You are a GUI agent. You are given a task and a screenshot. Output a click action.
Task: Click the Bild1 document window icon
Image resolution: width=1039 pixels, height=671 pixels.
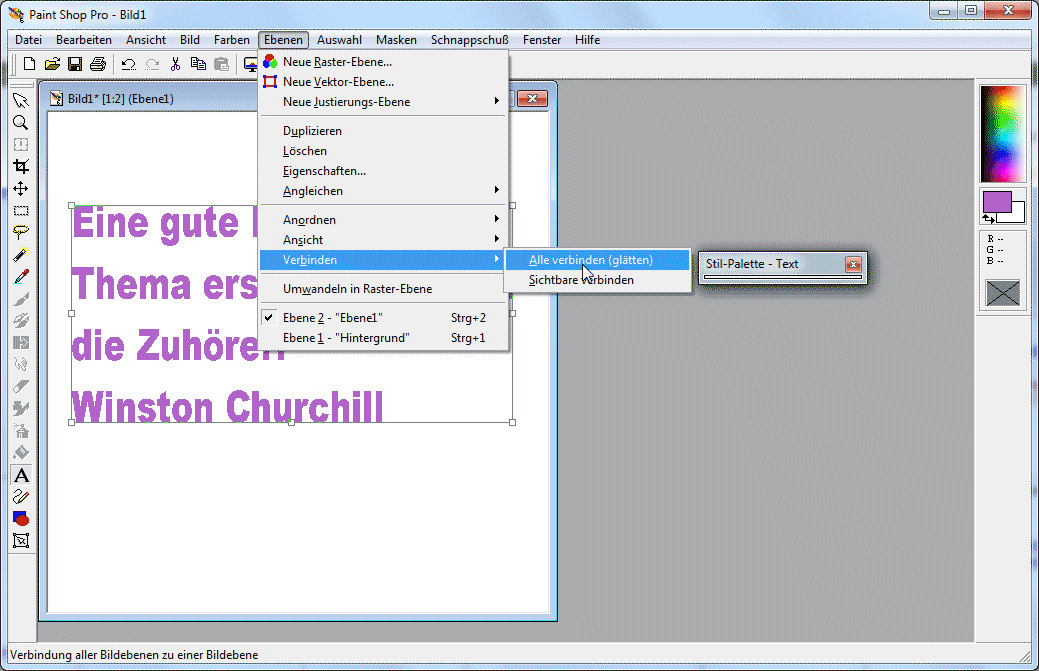pyautogui.click(x=57, y=99)
